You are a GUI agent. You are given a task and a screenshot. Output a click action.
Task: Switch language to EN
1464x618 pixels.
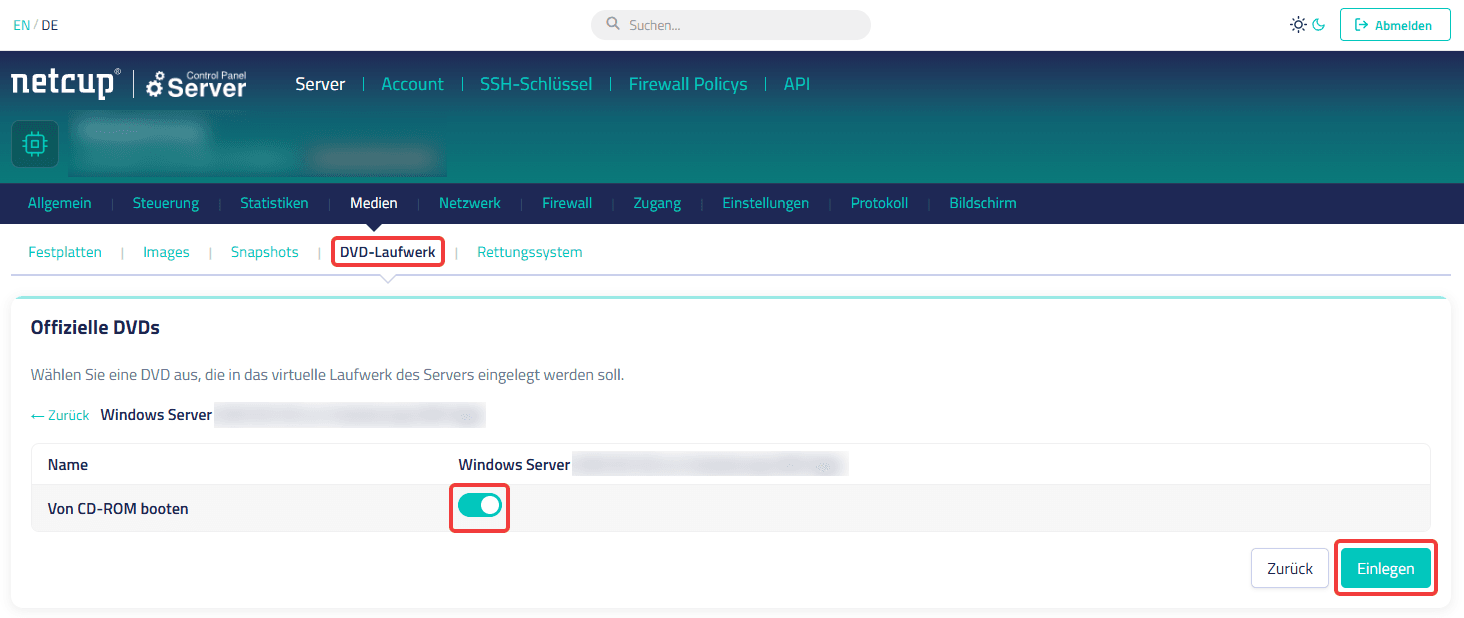(21, 25)
